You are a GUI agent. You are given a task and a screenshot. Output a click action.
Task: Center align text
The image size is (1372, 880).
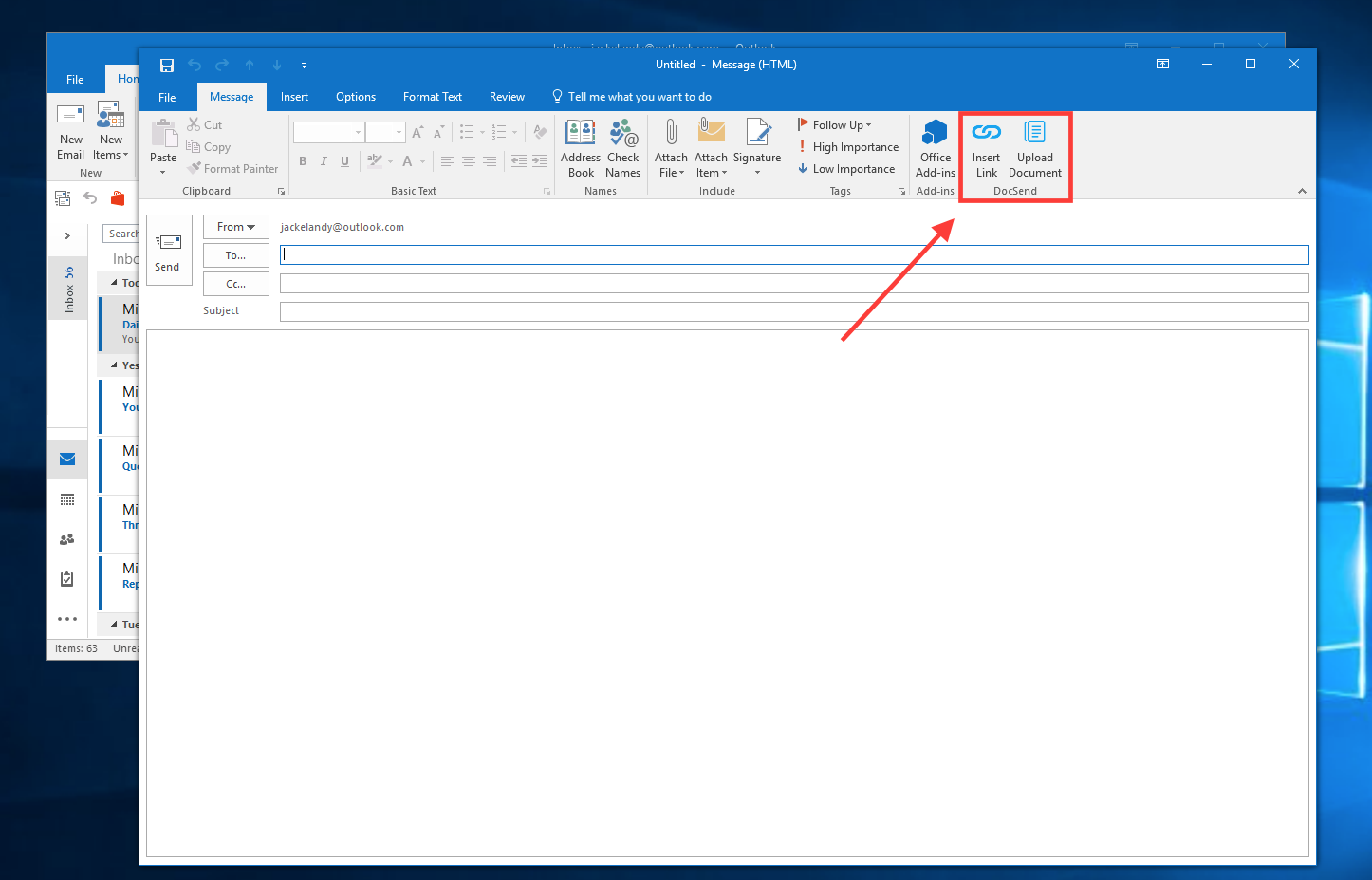(468, 161)
